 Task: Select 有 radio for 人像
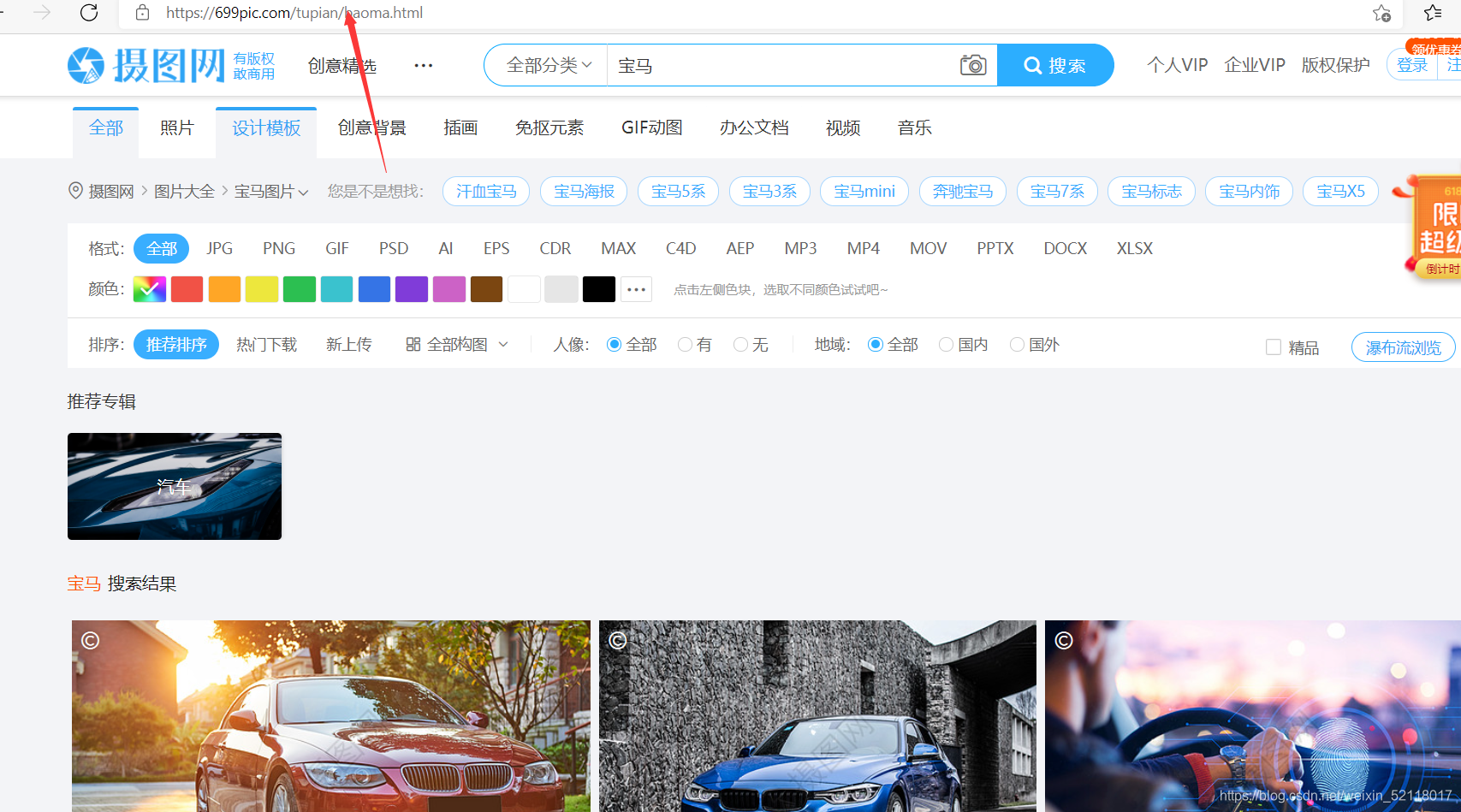(685, 344)
